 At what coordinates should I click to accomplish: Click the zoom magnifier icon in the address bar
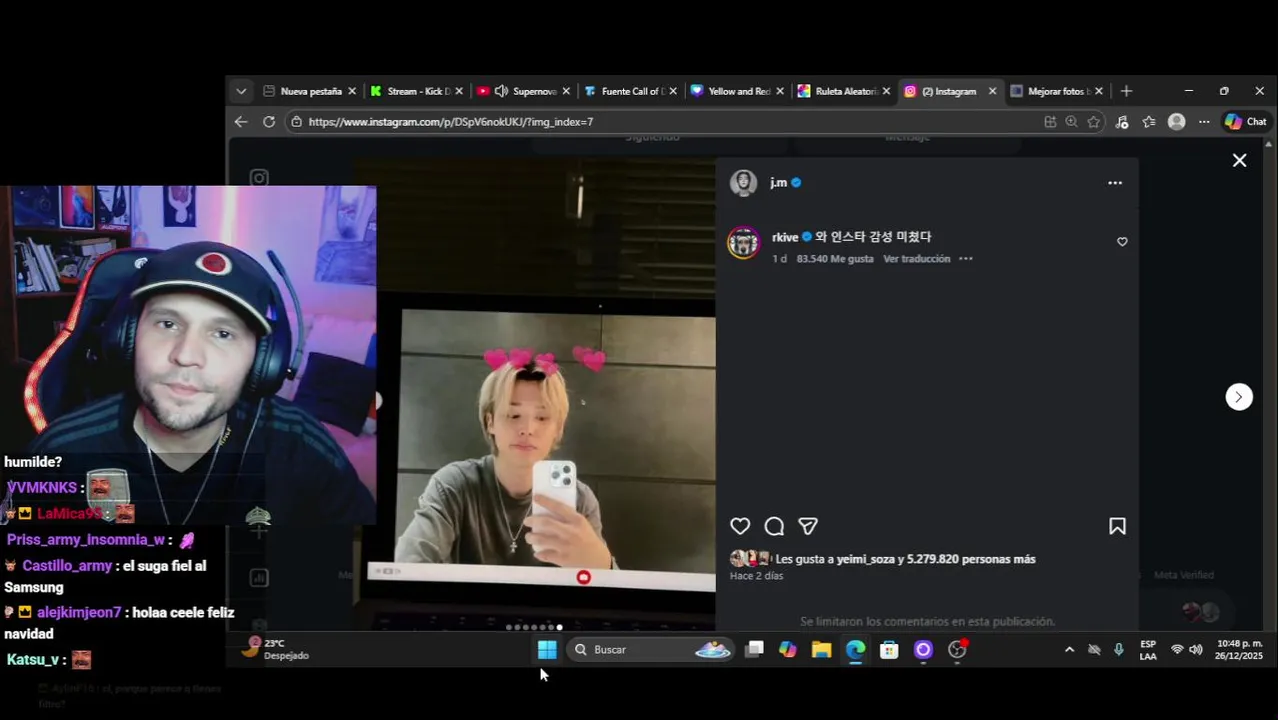[1071, 121]
